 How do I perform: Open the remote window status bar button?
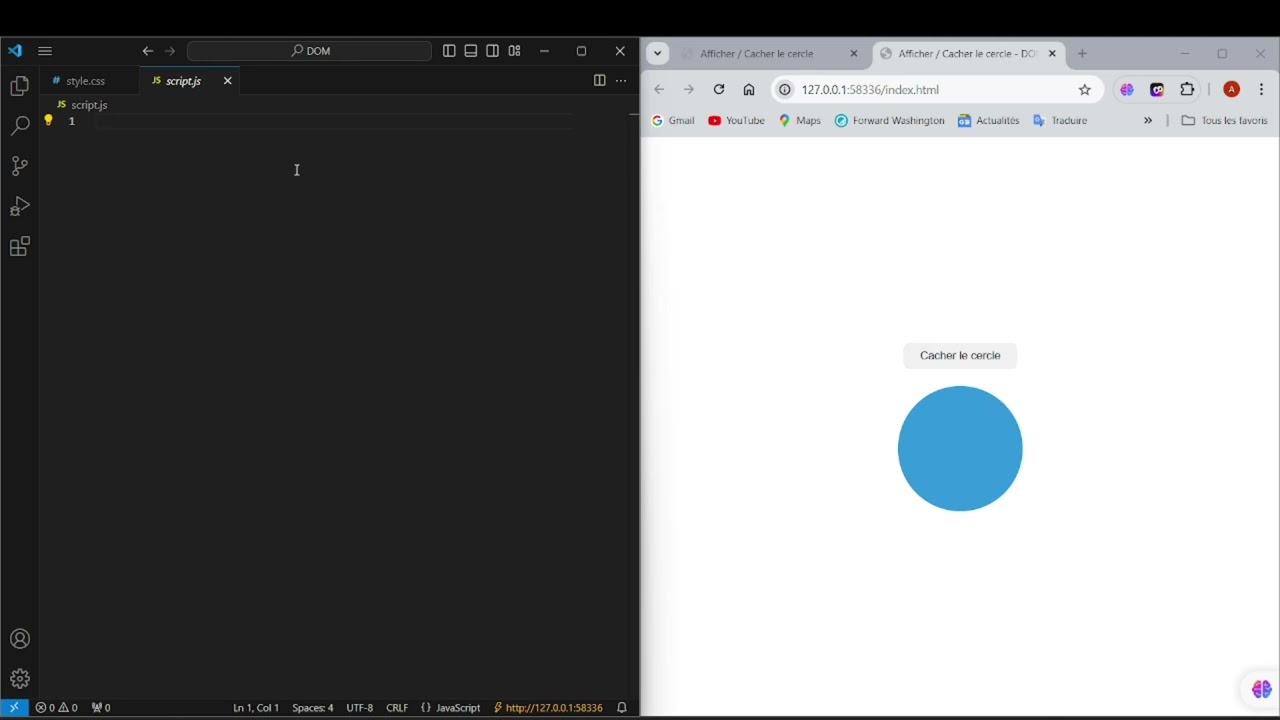[x=14, y=708]
